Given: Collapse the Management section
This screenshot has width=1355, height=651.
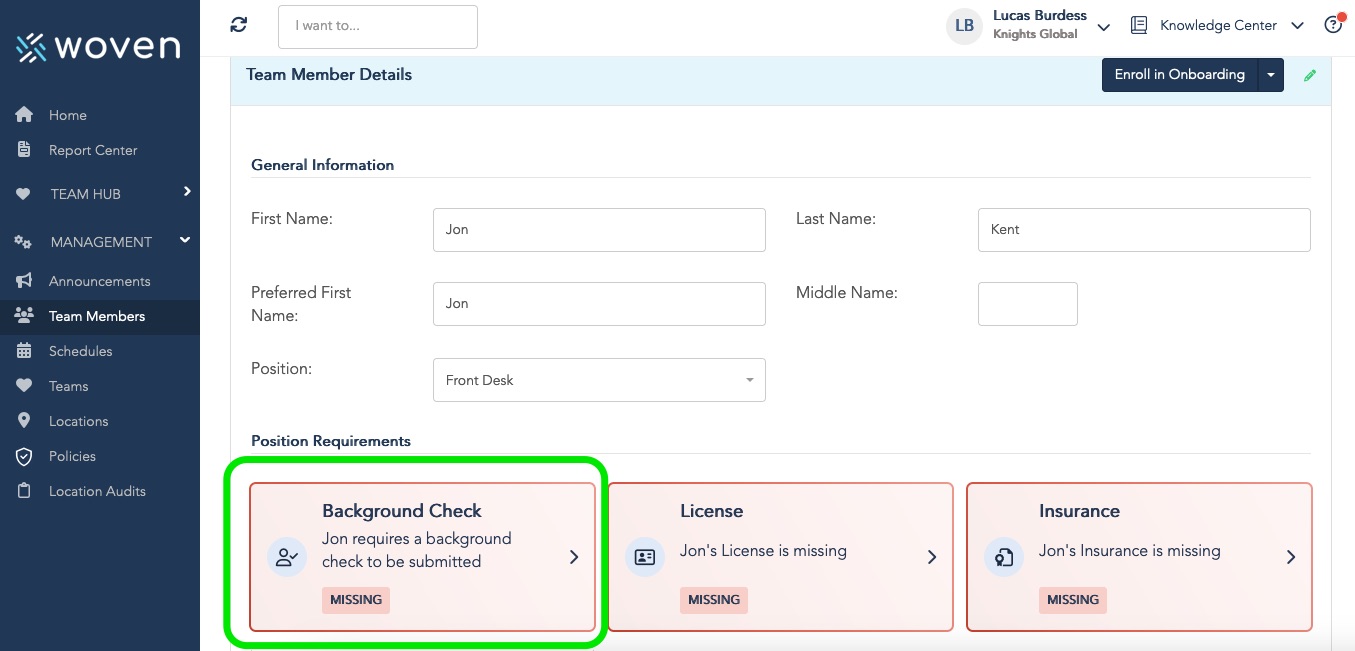Looking at the screenshot, I should pyautogui.click(x=185, y=240).
